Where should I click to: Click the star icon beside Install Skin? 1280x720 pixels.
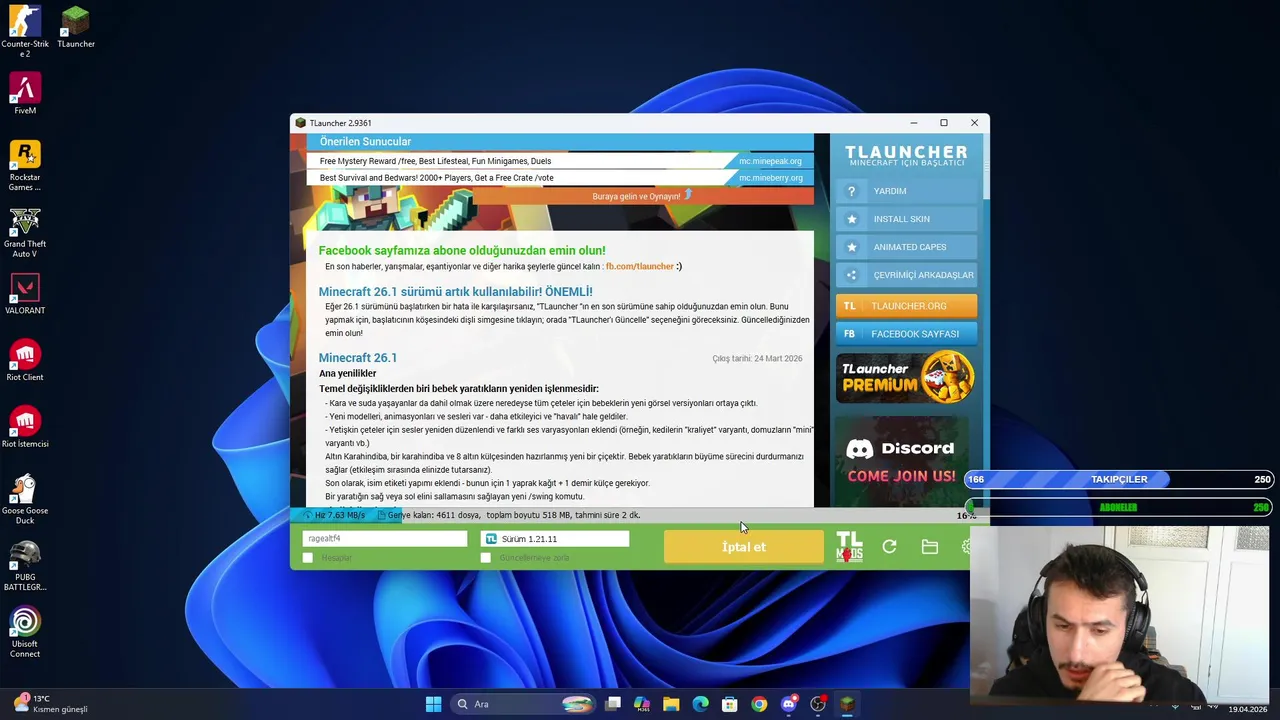click(x=851, y=219)
